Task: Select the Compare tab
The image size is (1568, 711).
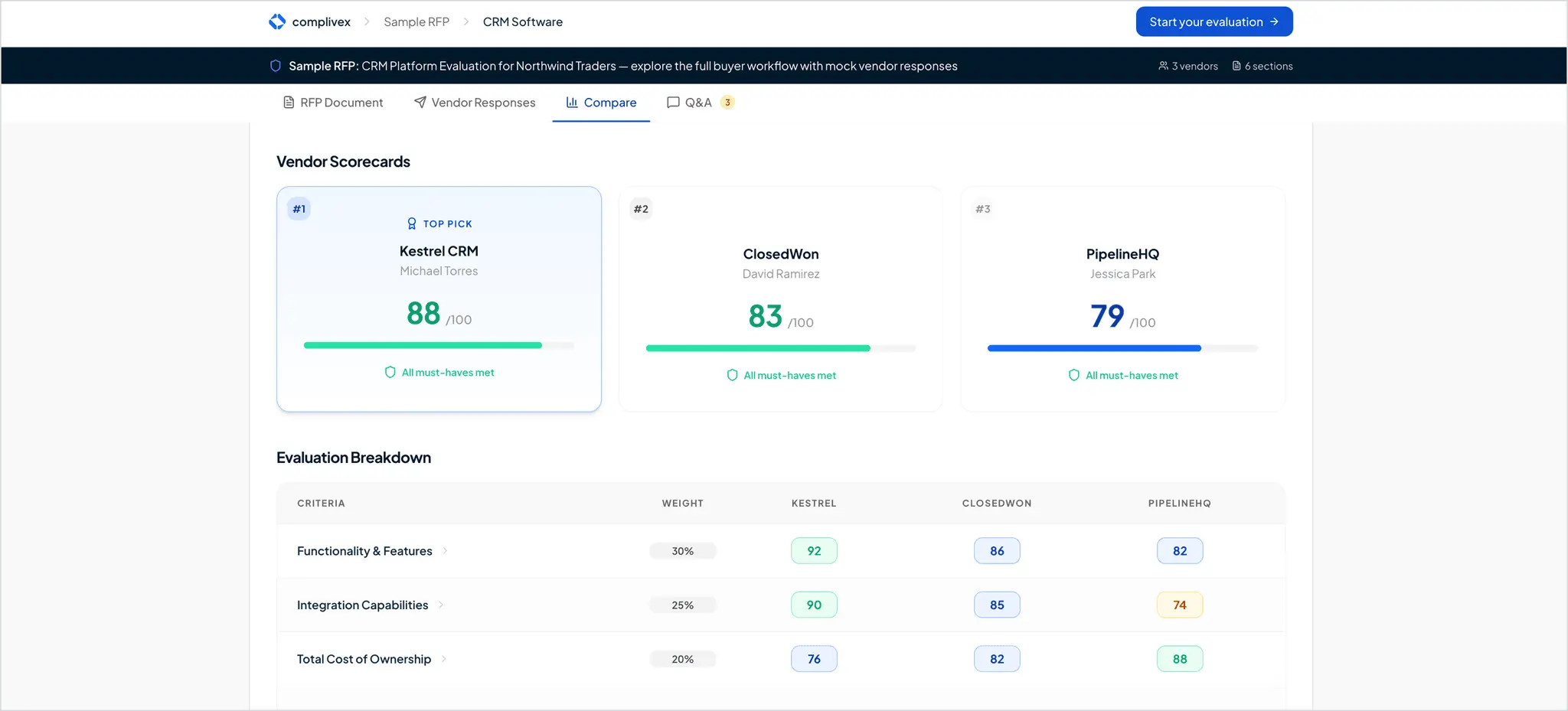Action: point(601,103)
